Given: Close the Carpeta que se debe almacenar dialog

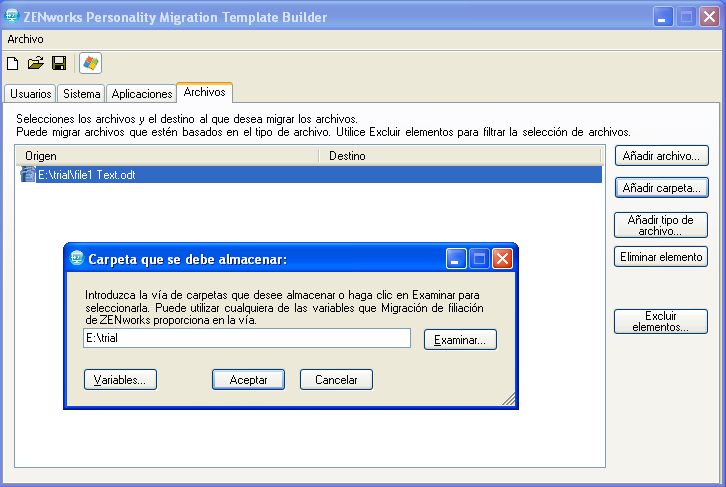Looking at the screenshot, I should [x=502, y=259].
